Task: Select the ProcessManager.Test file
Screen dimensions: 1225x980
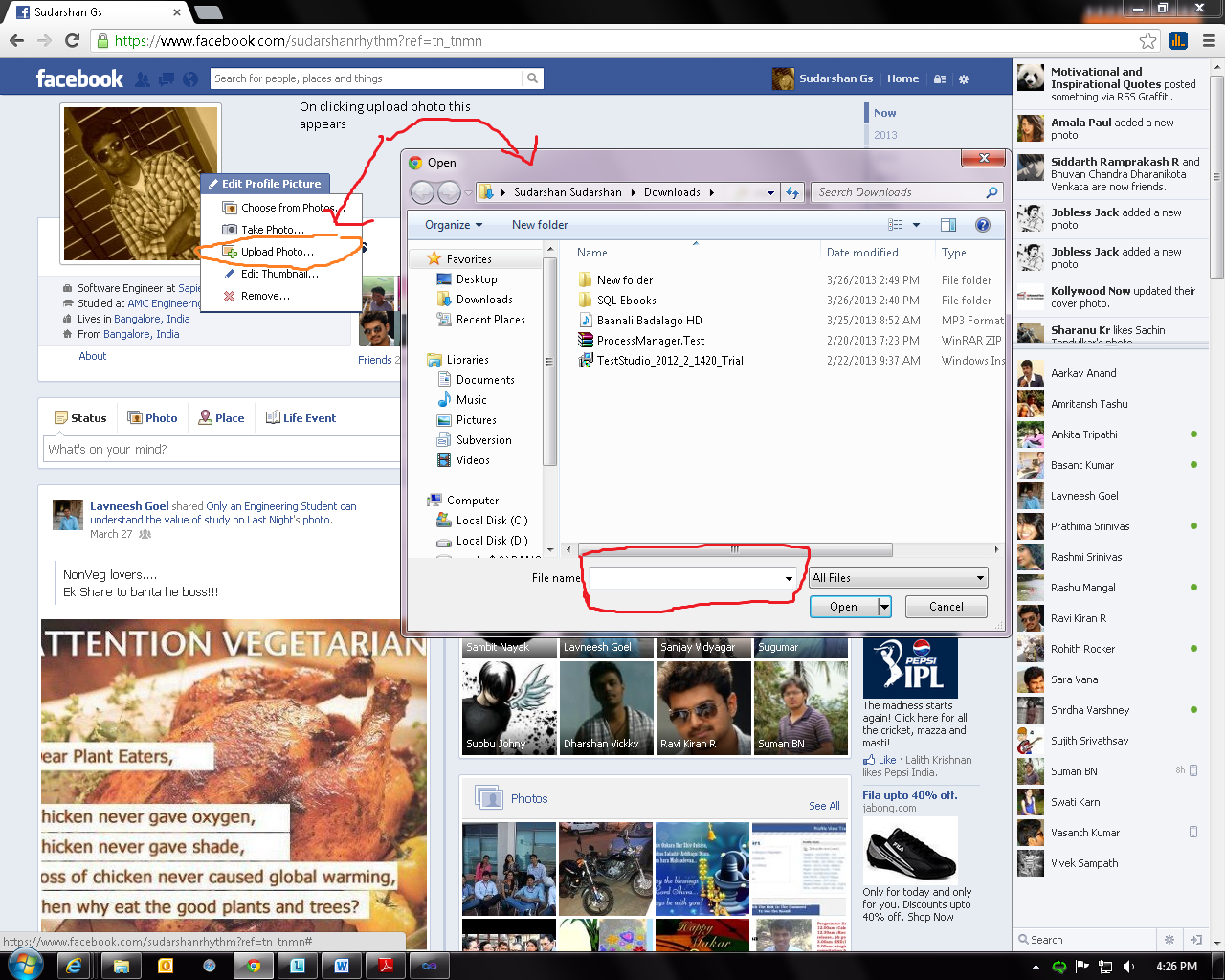Action: 650,341
